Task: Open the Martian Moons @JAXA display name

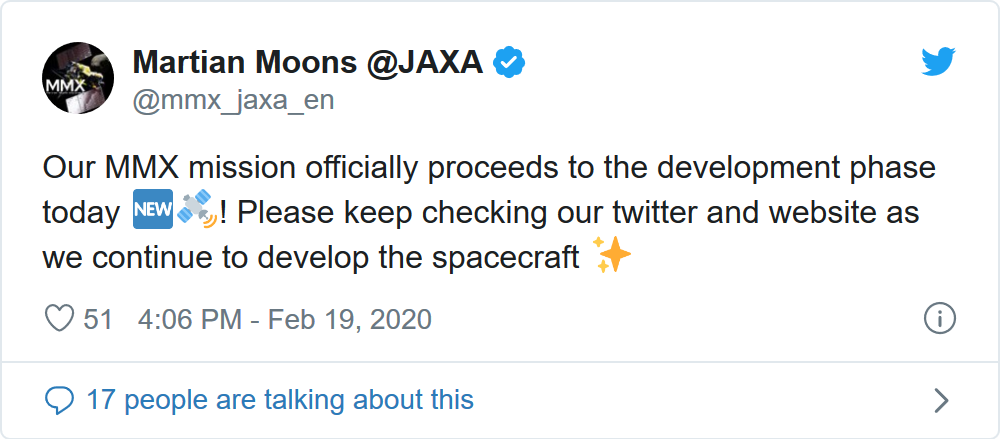Action: click(308, 63)
